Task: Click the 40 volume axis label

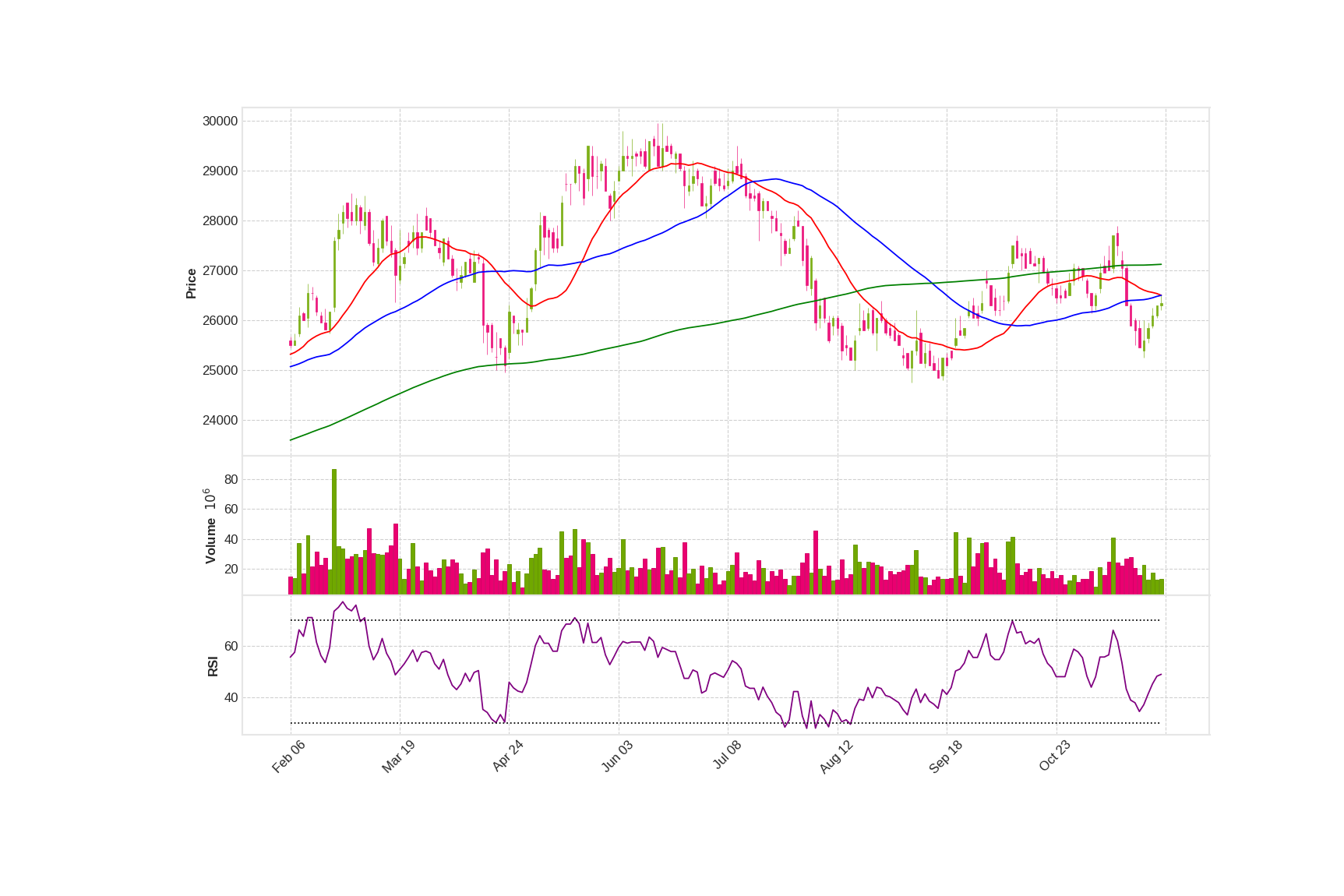Action: (x=231, y=539)
